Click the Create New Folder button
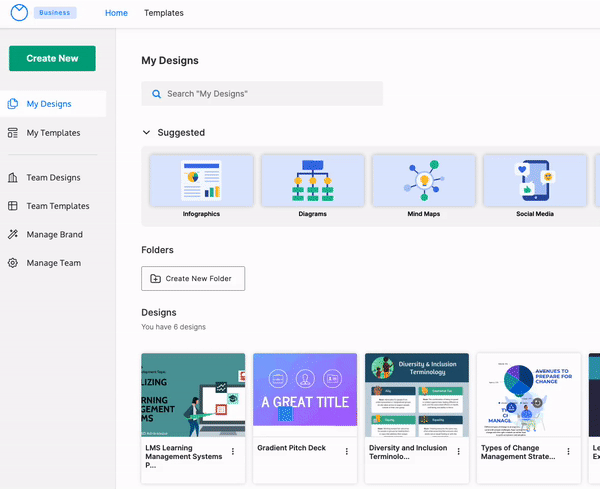Screen dimensions: 600x489 [193, 279]
